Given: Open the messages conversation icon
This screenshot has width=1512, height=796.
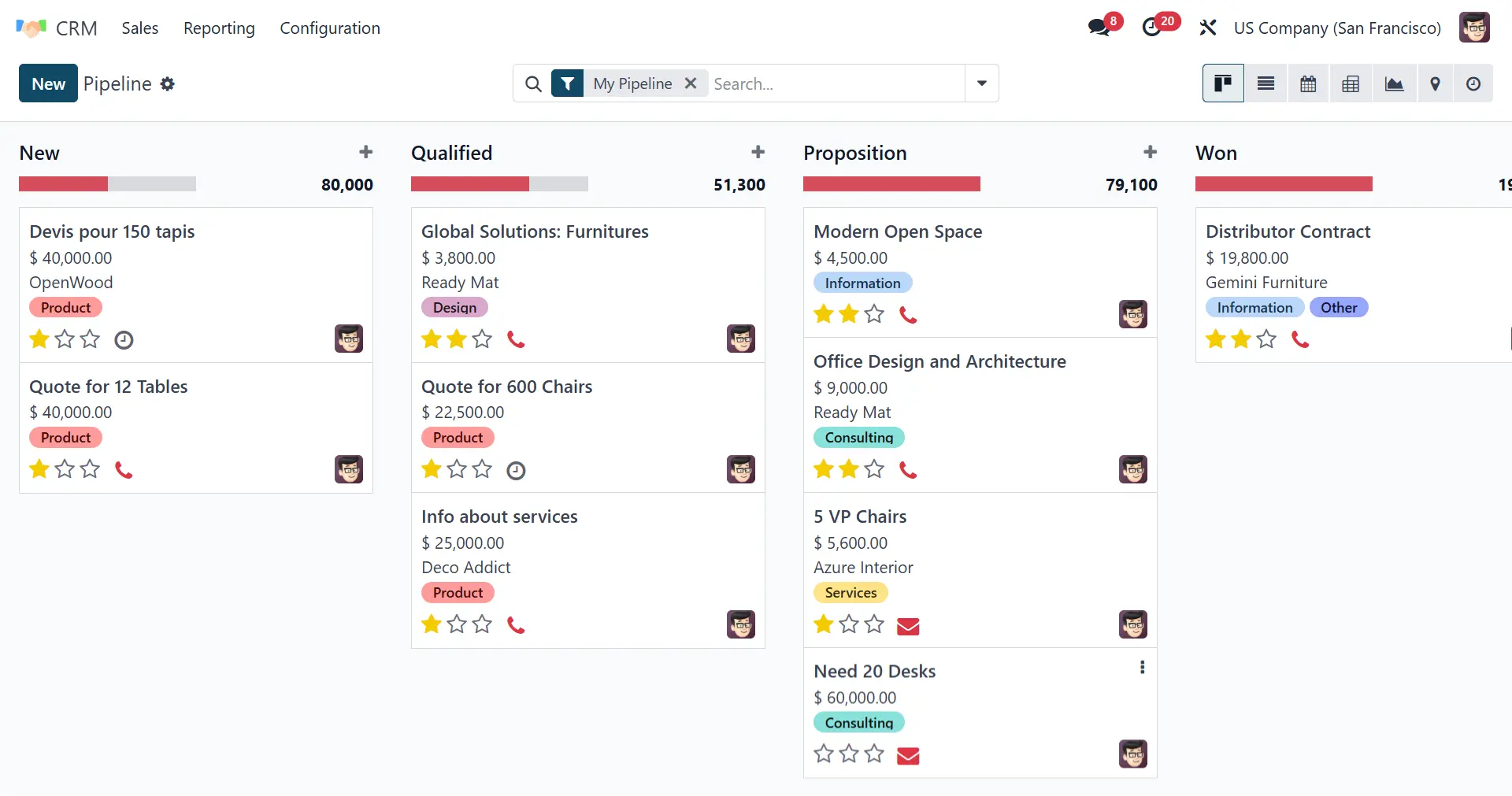Looking at the screenshot, I should pyautogui.click(x=1099, y=28).
